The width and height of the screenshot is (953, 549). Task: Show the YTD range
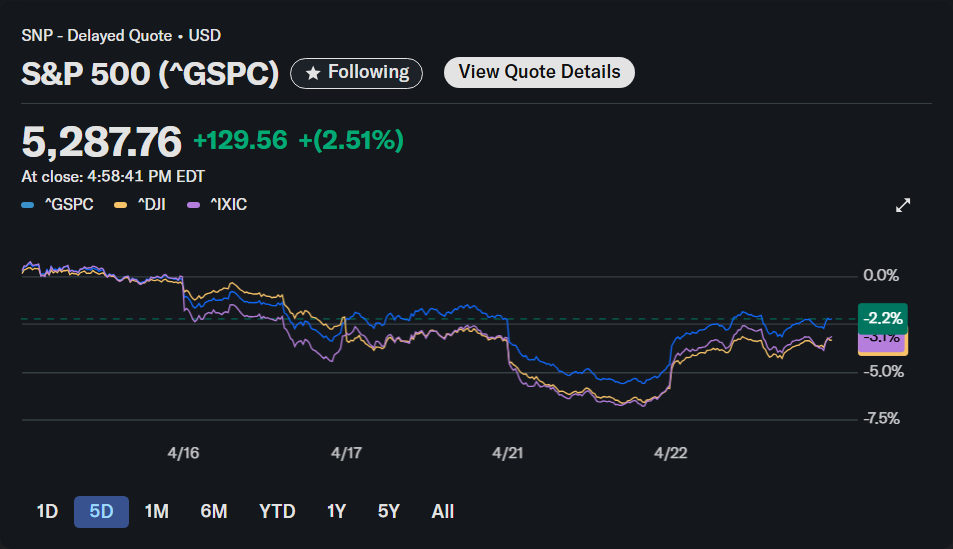coord(277,512)
